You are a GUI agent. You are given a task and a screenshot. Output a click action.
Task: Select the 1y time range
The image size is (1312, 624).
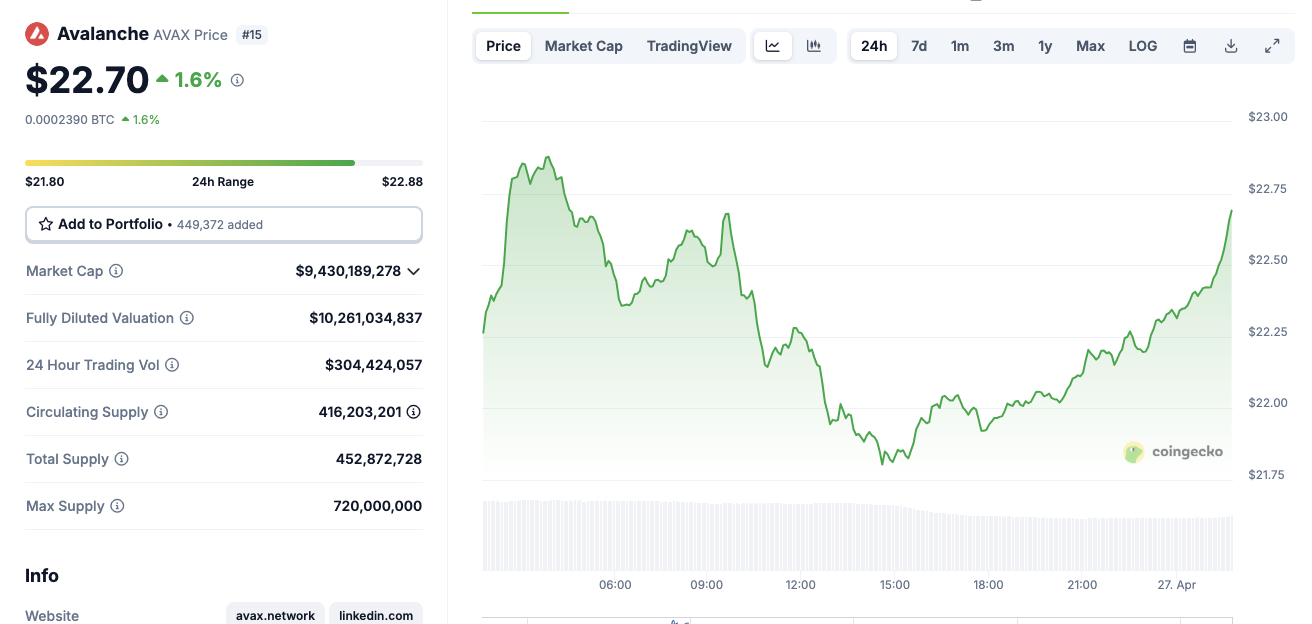click(1045, 46)
